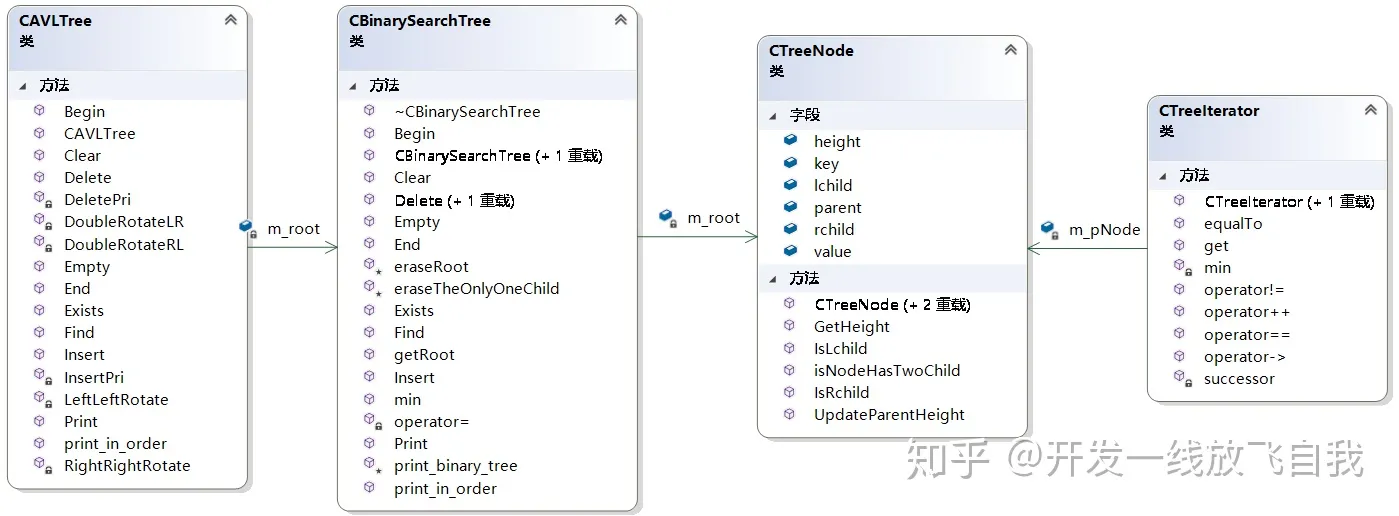Select CTreeNode (+ 2 重载) constructor
The height and width of the screenshot is (516, 1399).
(892, 304)
